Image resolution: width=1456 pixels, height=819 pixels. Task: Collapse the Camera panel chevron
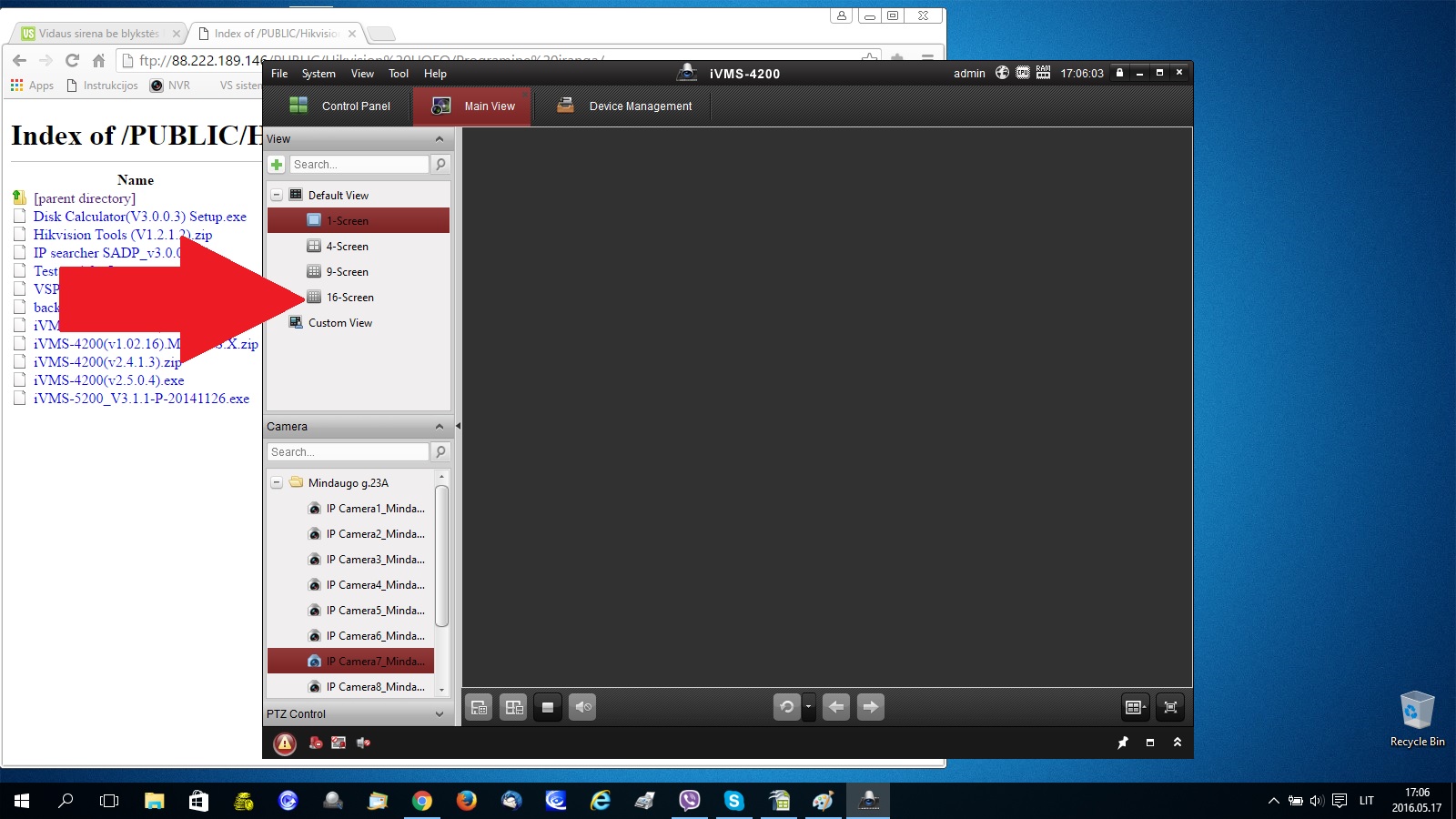point(440,427)
